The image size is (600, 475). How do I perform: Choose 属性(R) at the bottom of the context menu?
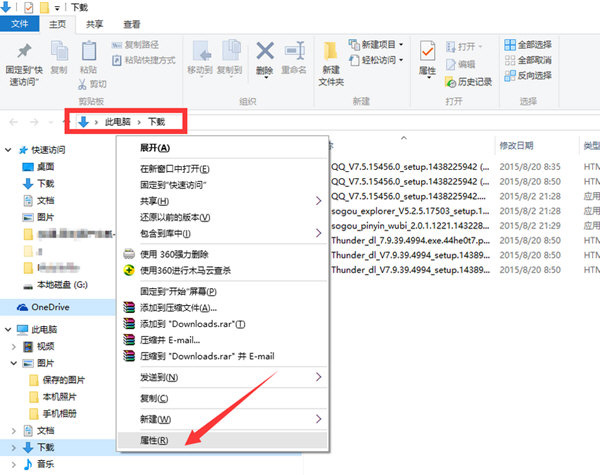tap(154, 439)
